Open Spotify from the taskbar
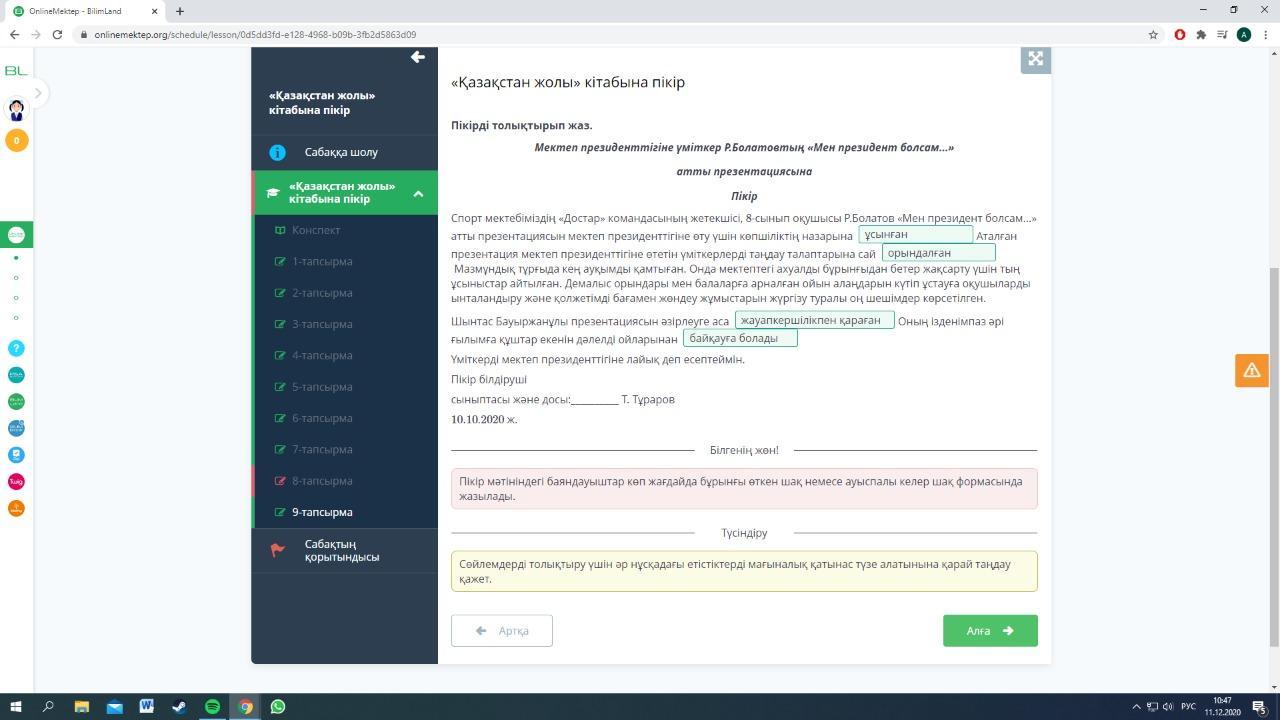The width and height of the screenshot is (1280, 720). coord(212,707)
